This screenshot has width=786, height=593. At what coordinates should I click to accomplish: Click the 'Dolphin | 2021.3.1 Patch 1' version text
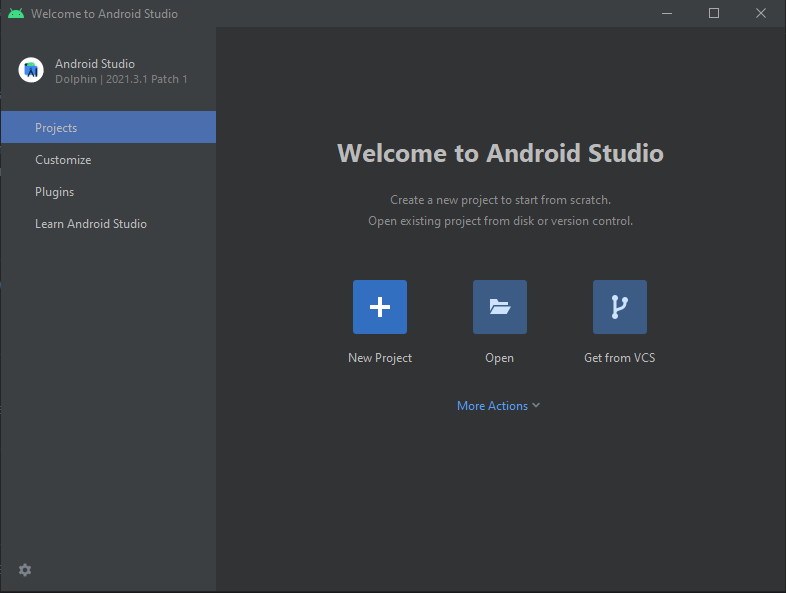coord(121,79)
